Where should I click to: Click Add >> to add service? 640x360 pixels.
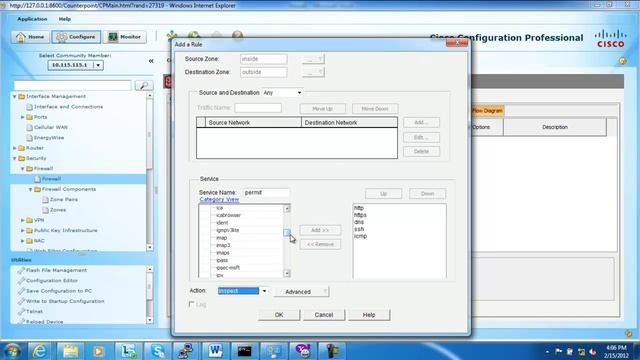pos(320,230)
